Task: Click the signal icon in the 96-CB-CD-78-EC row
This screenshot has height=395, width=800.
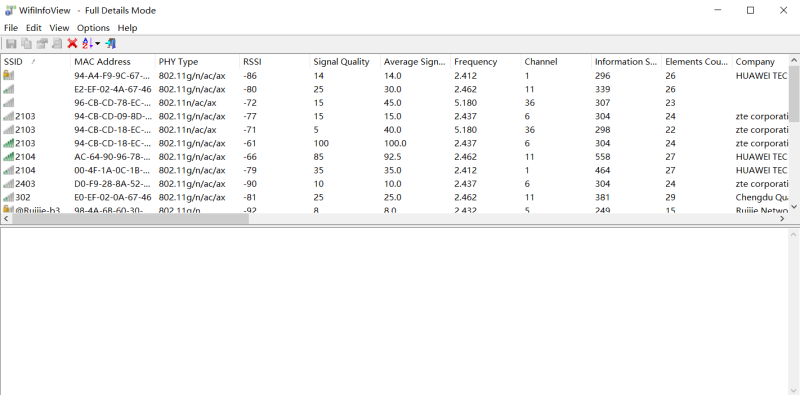Action: (x=8, y=103)
